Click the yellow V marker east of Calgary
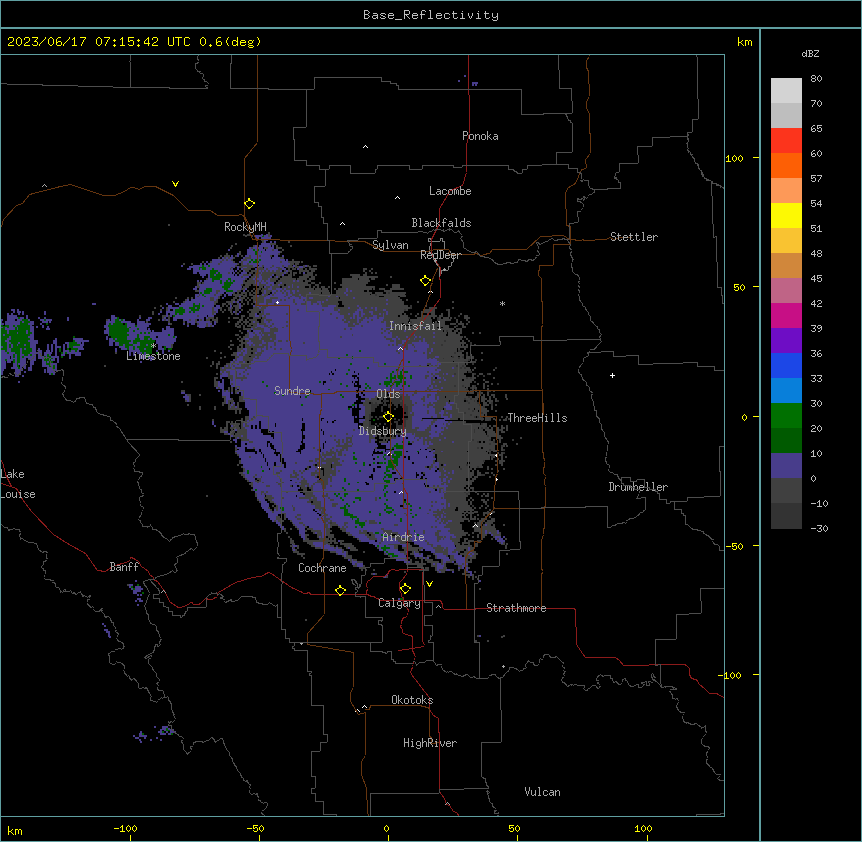Viewport: 862px width, 842px height. click(x=429, y=584)
